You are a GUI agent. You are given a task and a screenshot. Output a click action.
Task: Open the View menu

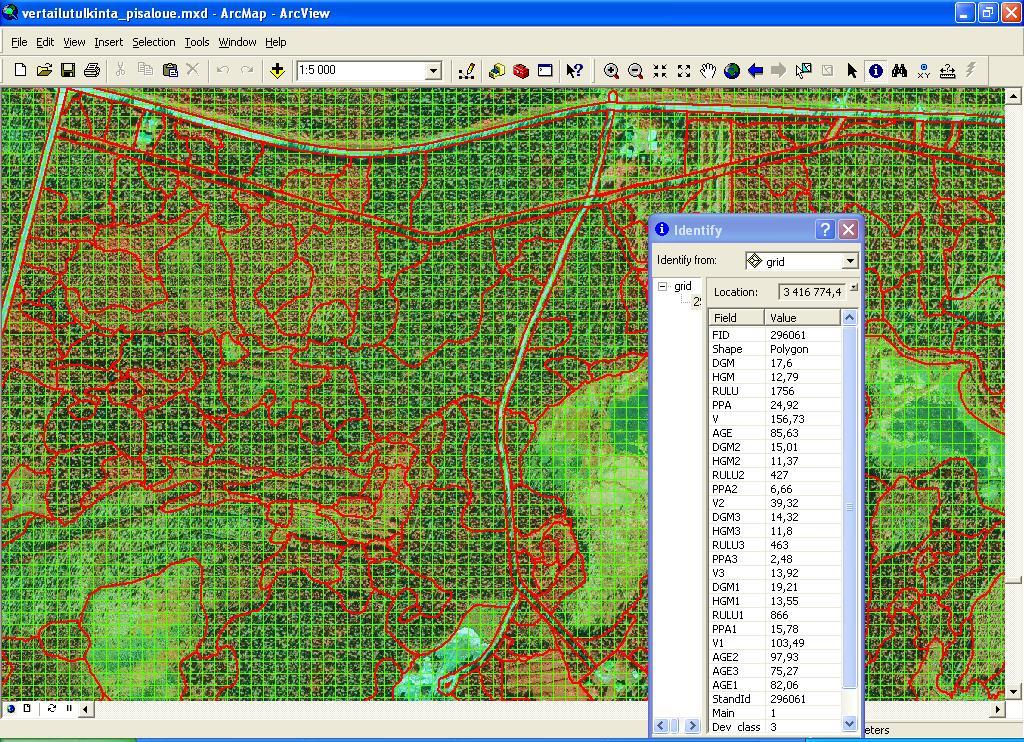pyautogui.click(x=74, y=42)
